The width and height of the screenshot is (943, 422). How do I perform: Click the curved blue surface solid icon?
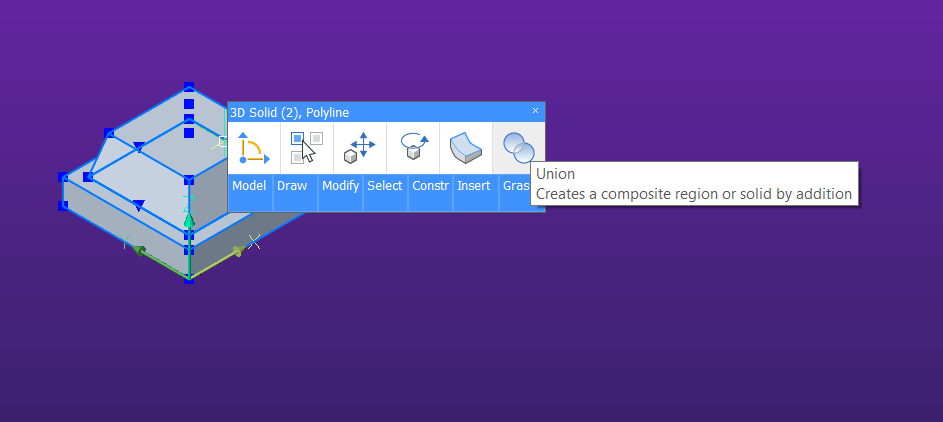coord(465,148)
